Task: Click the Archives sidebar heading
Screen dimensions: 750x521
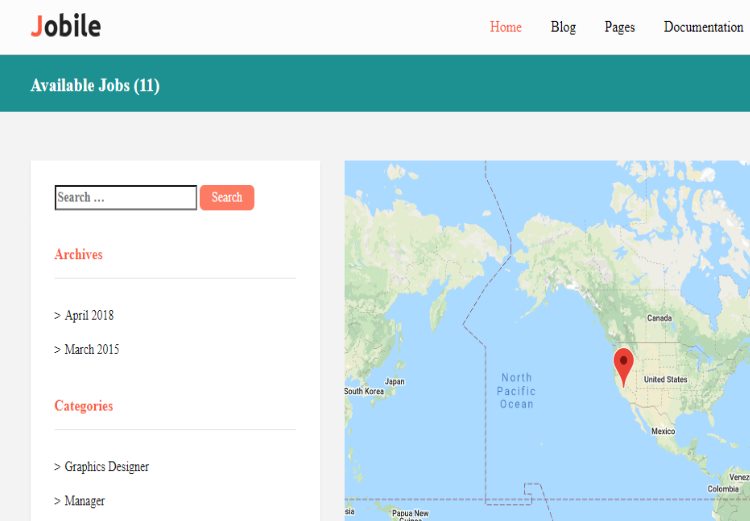Action: click(78, 255)
